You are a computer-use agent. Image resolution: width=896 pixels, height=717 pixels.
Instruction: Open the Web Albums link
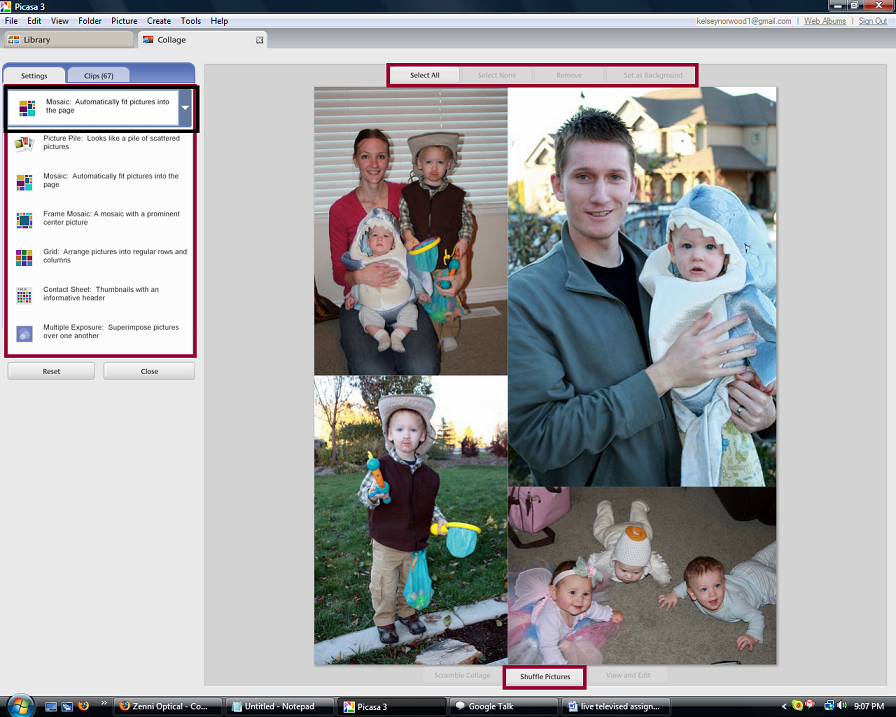(825, 21)
